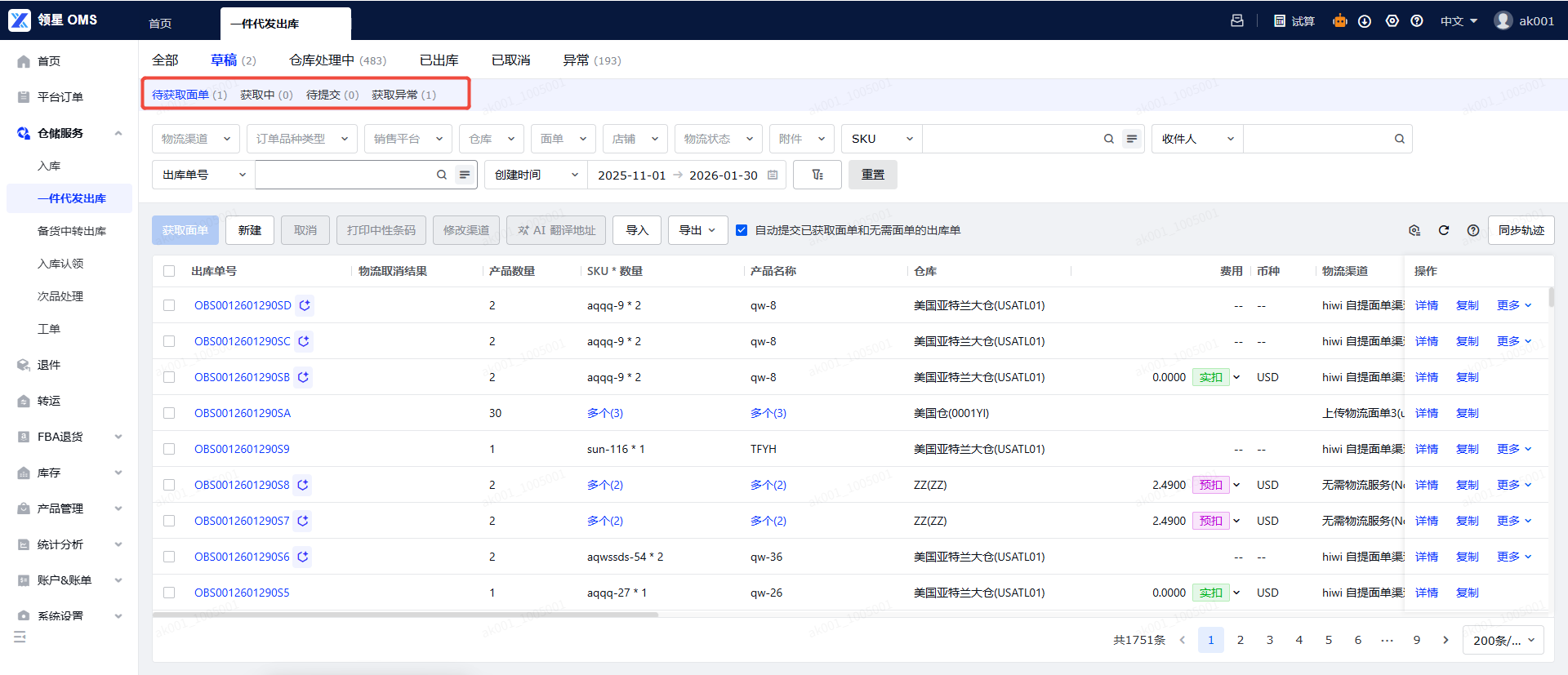Click the refresh icon above the table
This screenshot has height=675, width=1568.
[x=1443, y=230]
